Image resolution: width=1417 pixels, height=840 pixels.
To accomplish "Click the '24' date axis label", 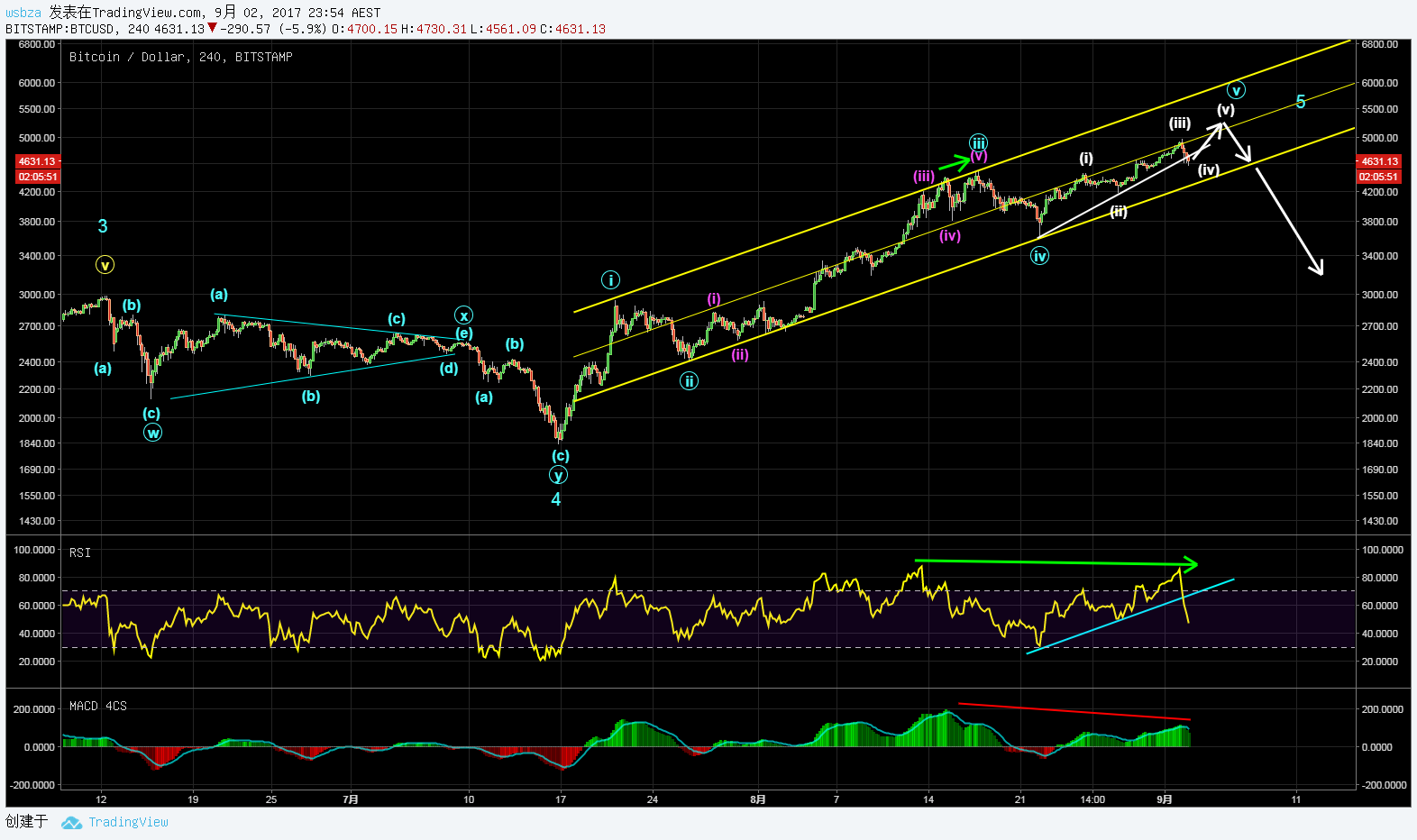I will 653,799.
